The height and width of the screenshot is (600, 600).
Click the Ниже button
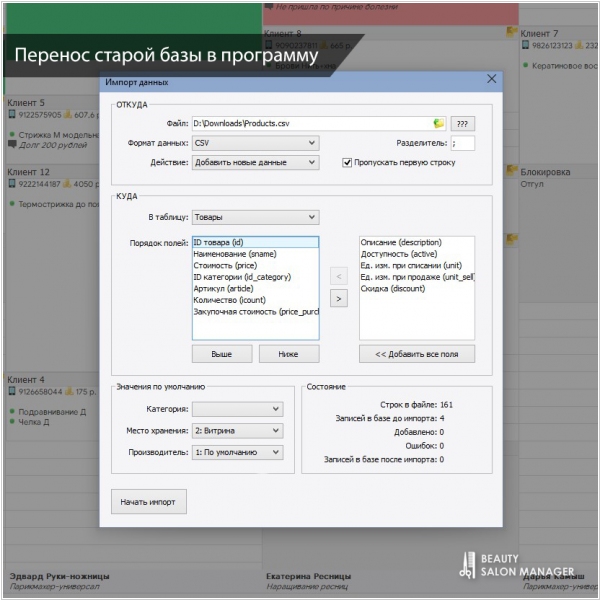point(289,354)
